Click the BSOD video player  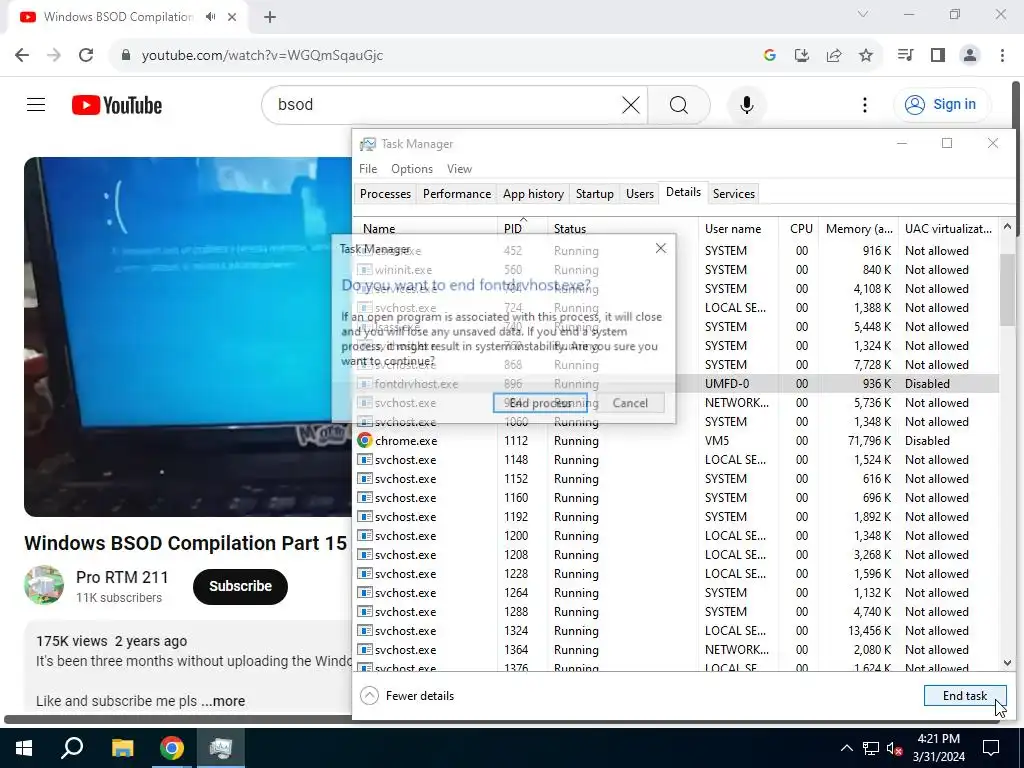pos(188,336)
